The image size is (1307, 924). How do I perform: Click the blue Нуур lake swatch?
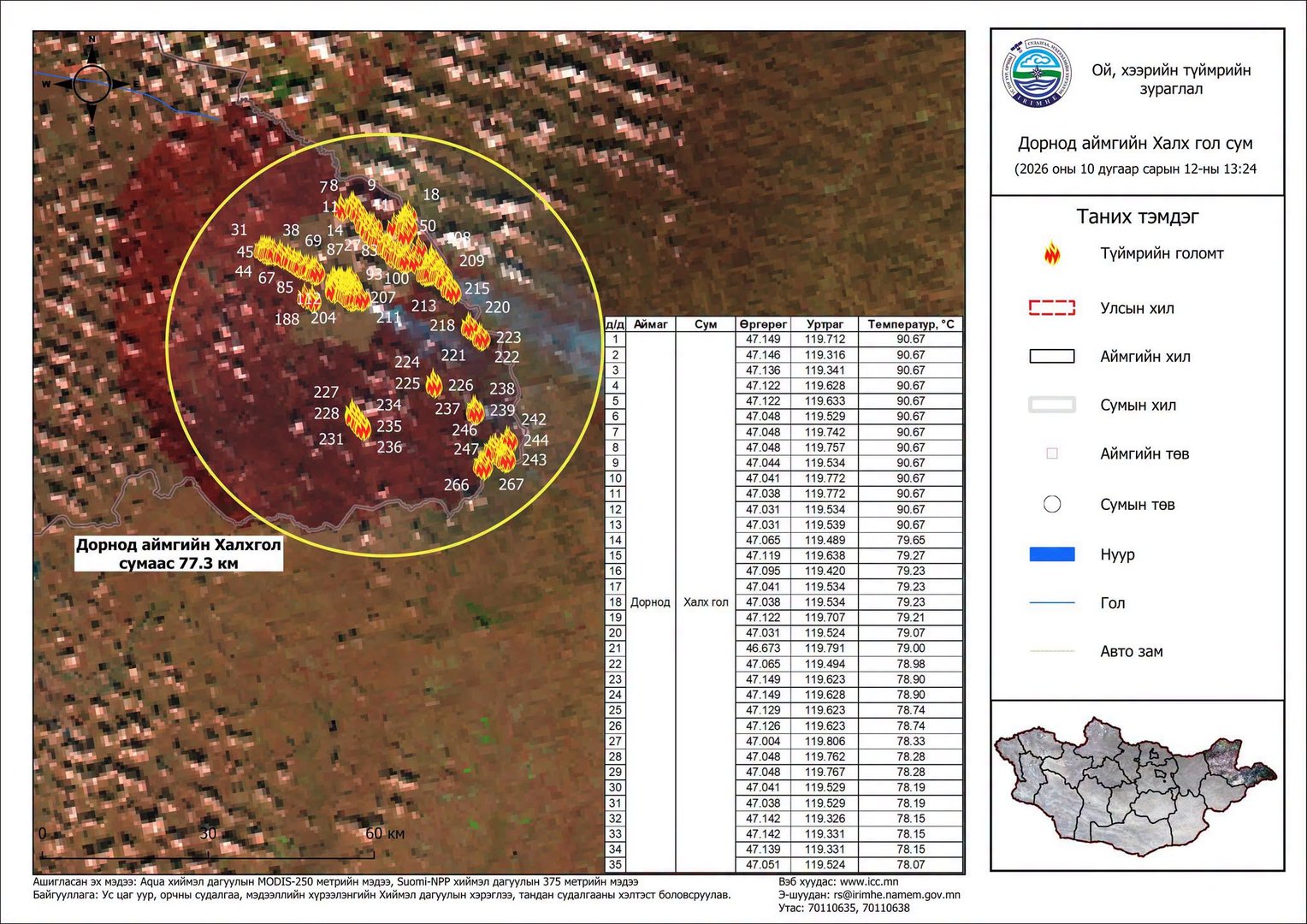1052,554
